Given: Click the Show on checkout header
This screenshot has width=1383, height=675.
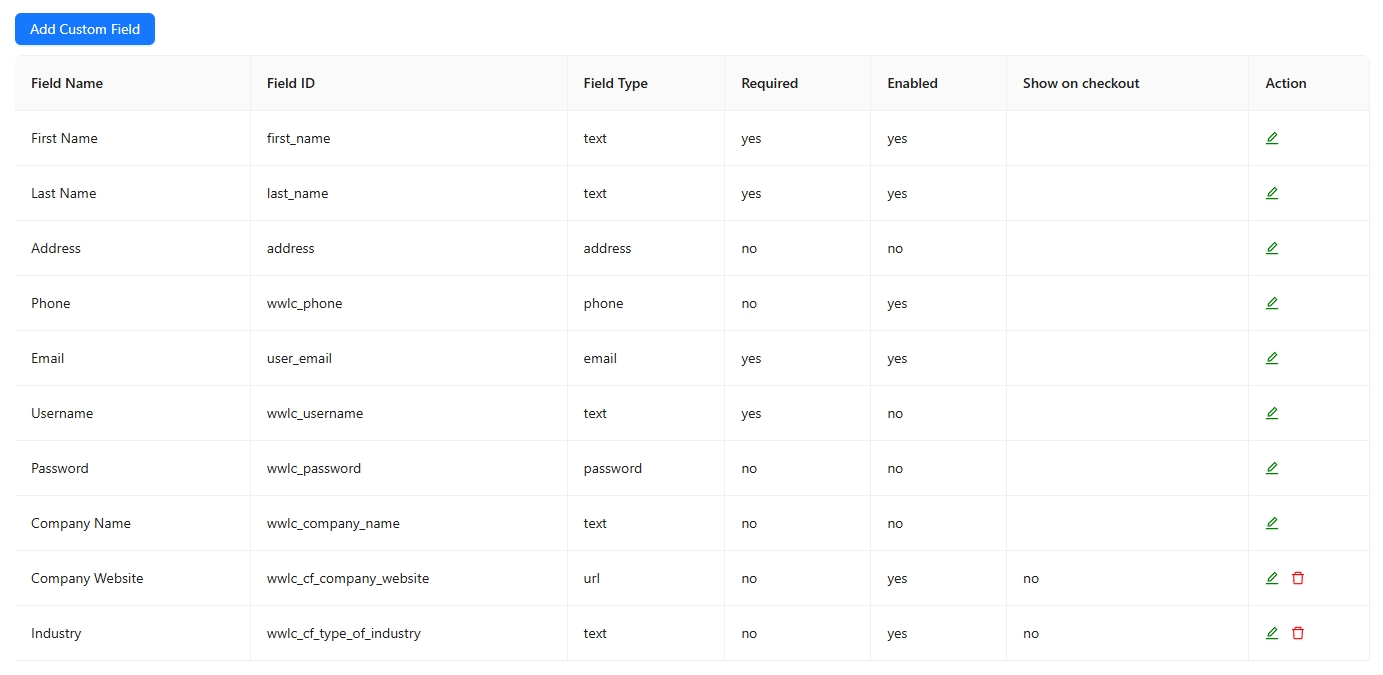Looking at the screenshot, I should click(x=1081, y=83).
